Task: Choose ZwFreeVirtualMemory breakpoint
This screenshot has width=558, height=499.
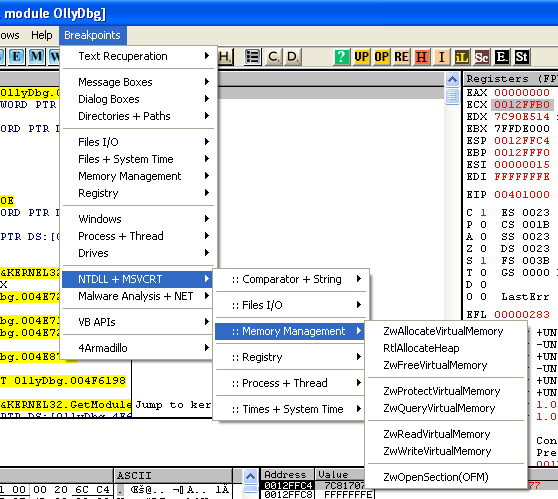Action: (446, 365)
